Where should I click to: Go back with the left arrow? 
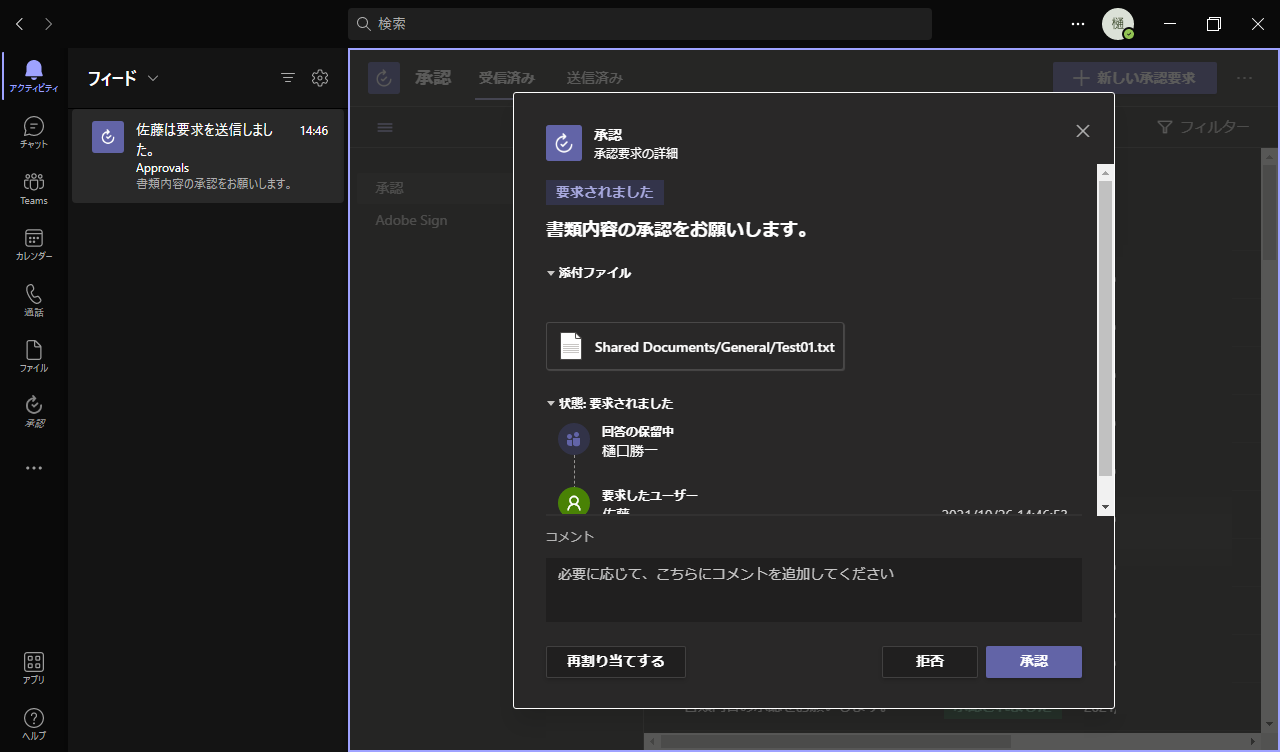tap(20, 23)
